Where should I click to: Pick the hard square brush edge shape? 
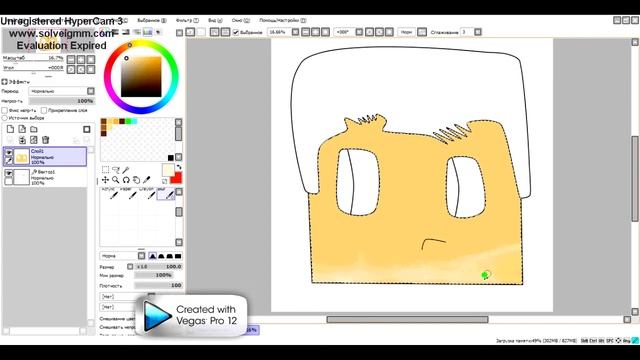click(178, 256)
